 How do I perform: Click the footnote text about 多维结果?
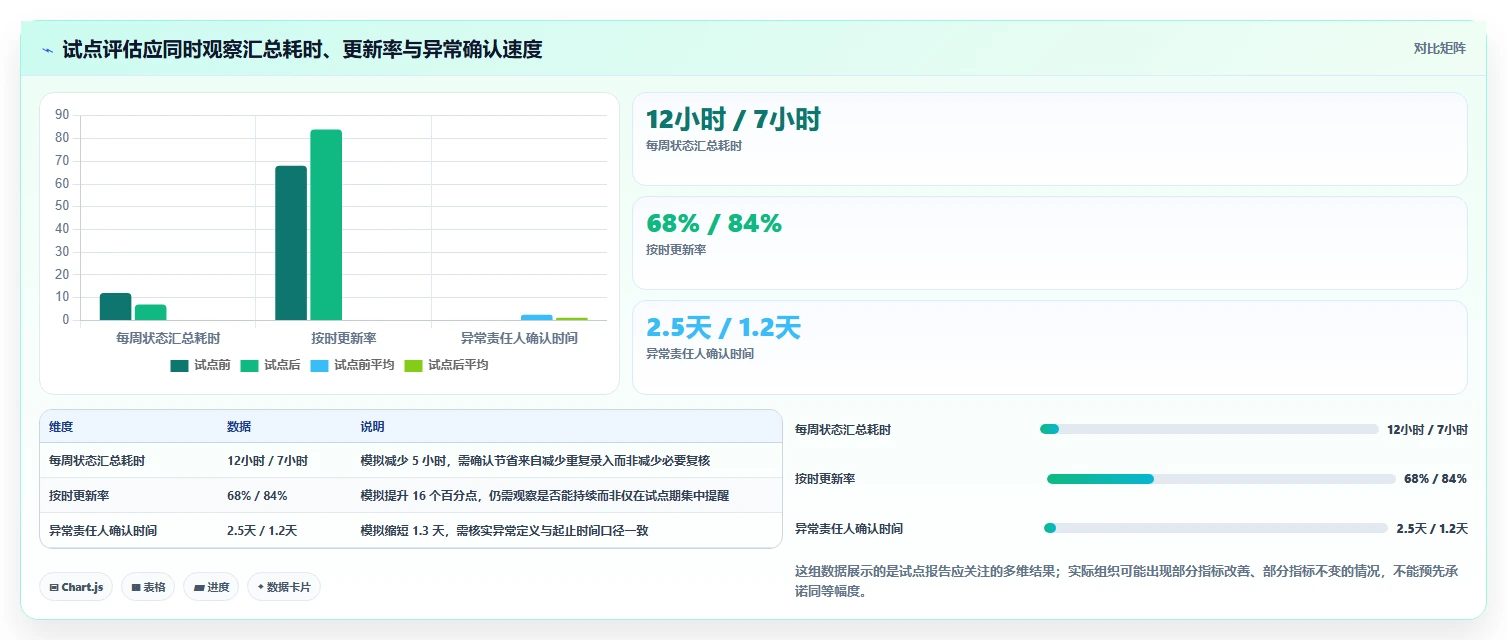click(x=1127, y=581)
